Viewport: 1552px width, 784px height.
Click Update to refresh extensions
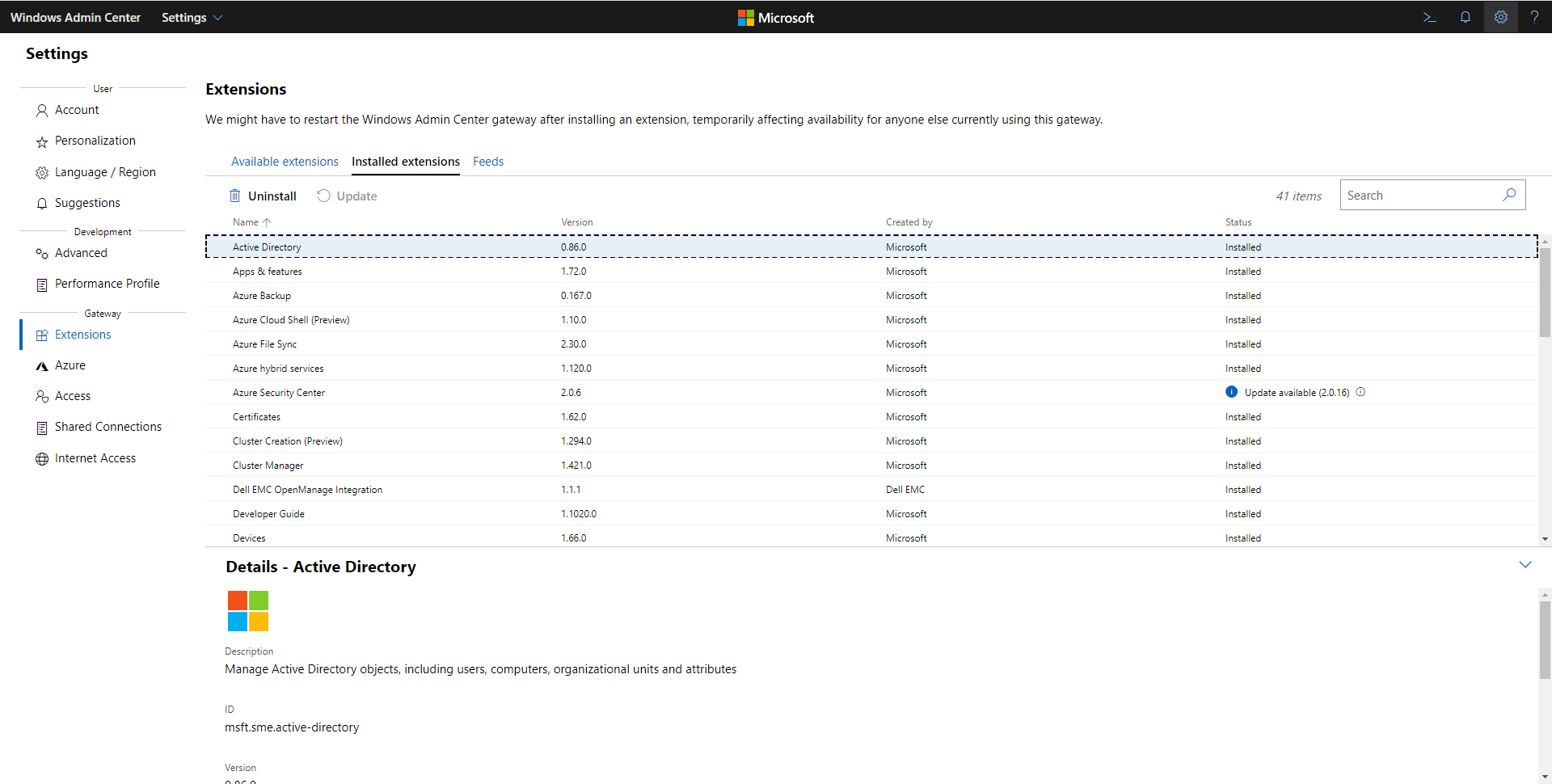click(x=346, y=196)
